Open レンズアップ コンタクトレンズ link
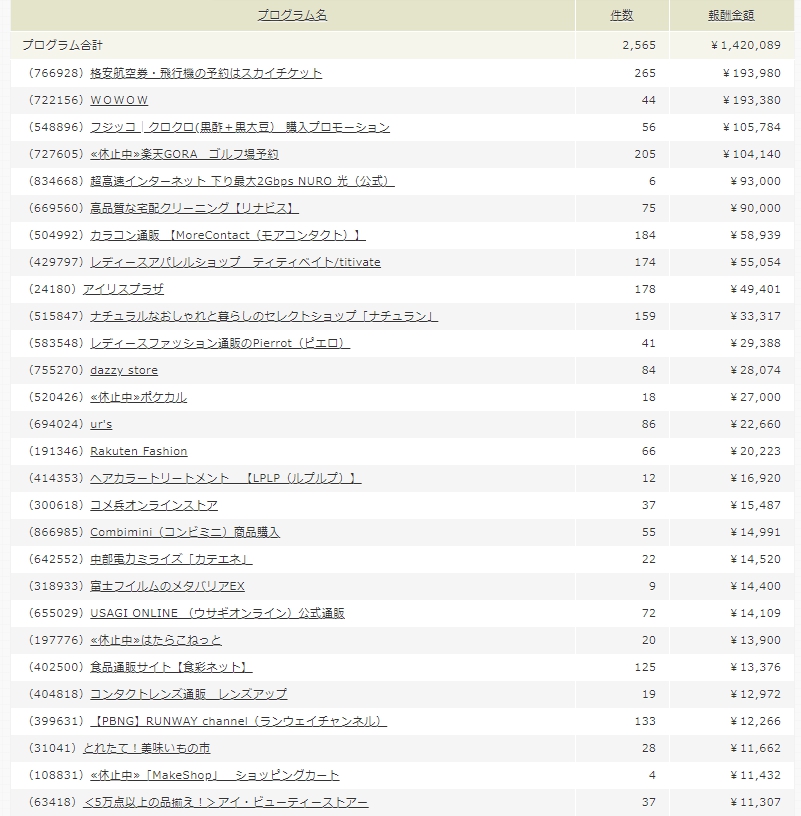 188,695
